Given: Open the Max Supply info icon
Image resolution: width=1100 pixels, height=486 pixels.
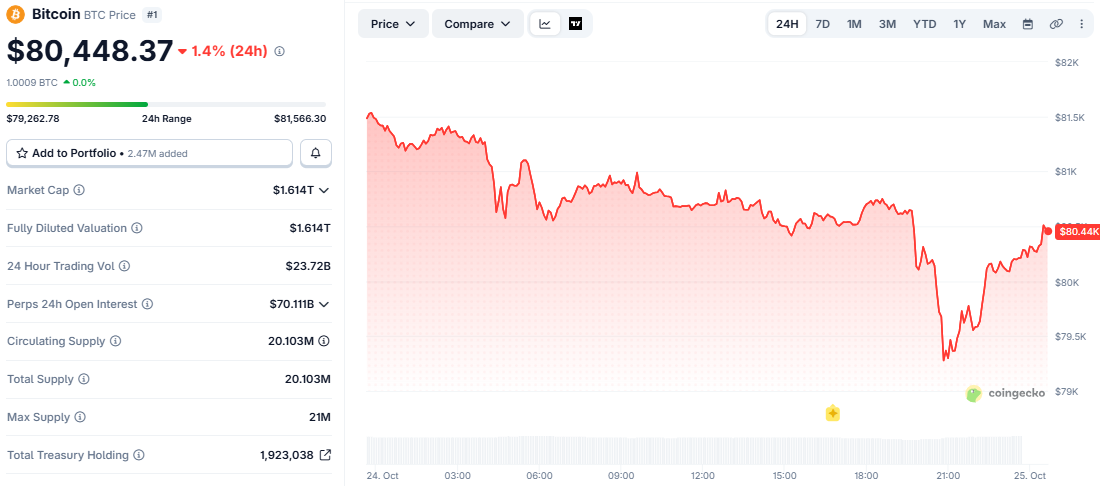Looking at the screenshot, I should point(80,417).
